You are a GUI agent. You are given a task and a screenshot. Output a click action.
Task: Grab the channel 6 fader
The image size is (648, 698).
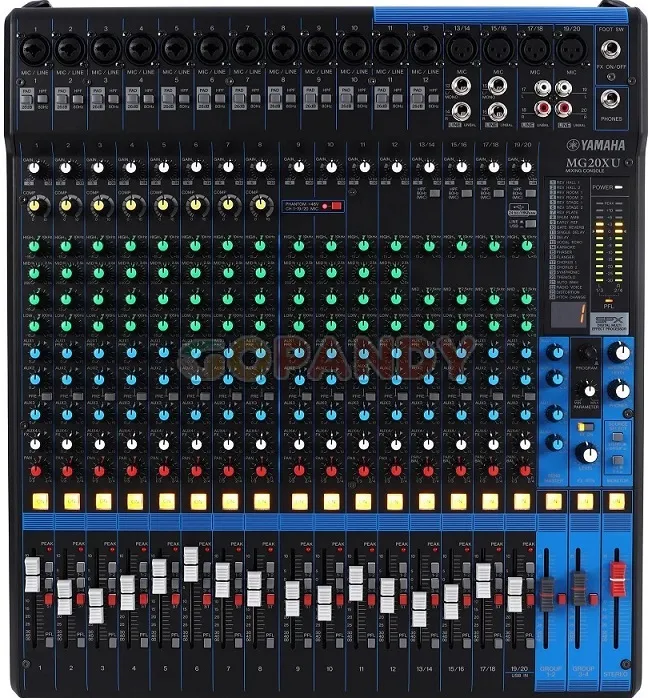[190, 564]
